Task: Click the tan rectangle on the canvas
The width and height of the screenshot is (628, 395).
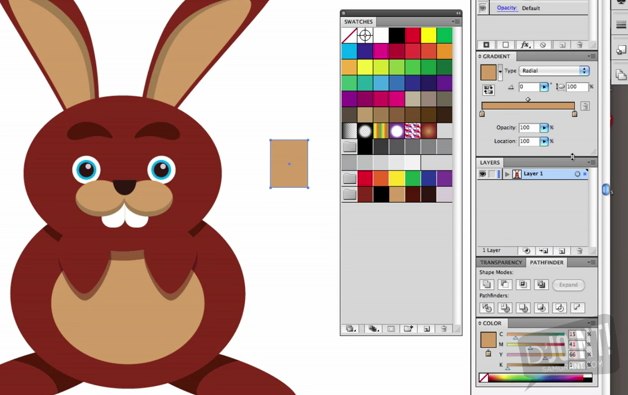Action: click(x=289, y=163)
